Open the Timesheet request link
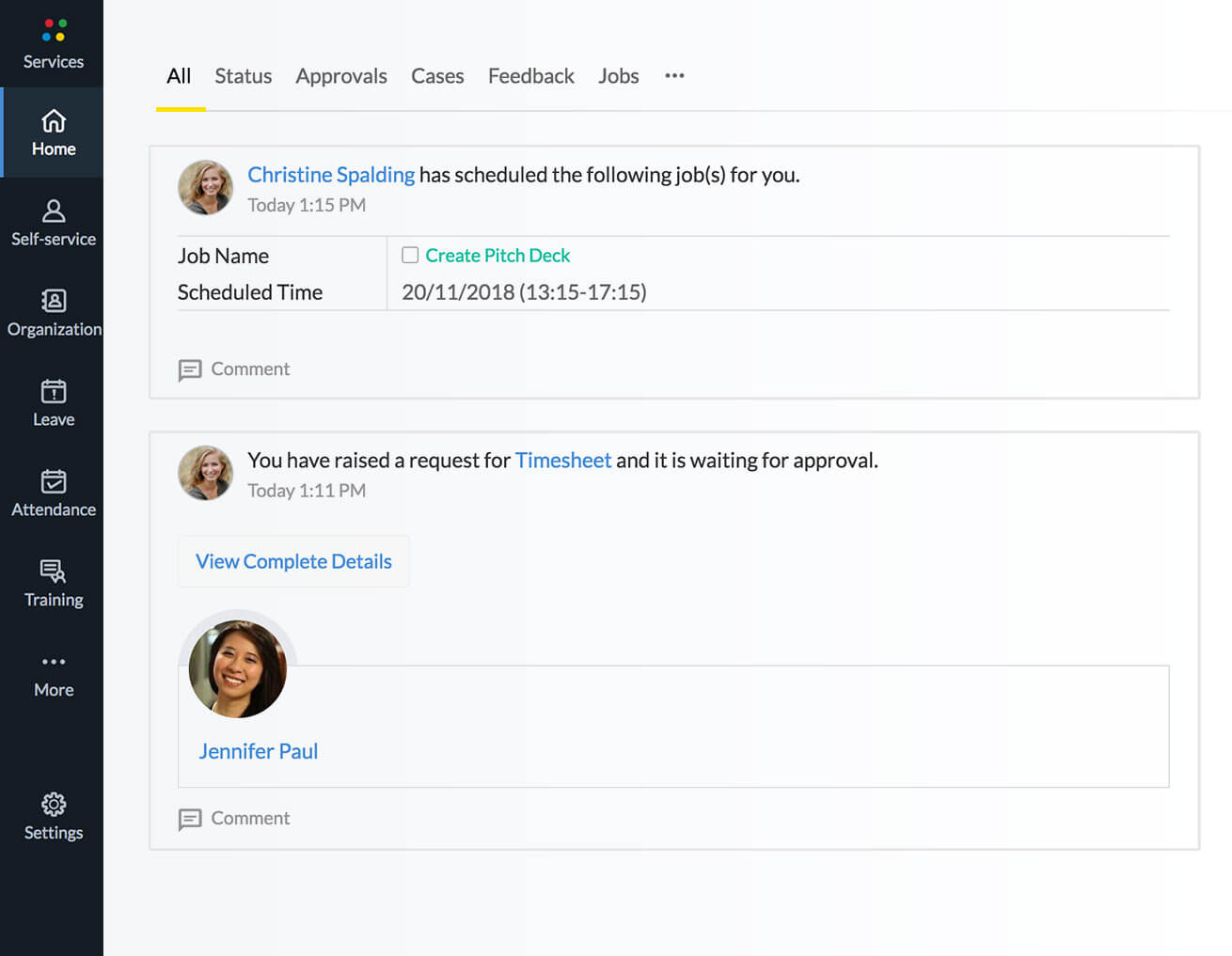The image size is (1232, 956). 562,461
